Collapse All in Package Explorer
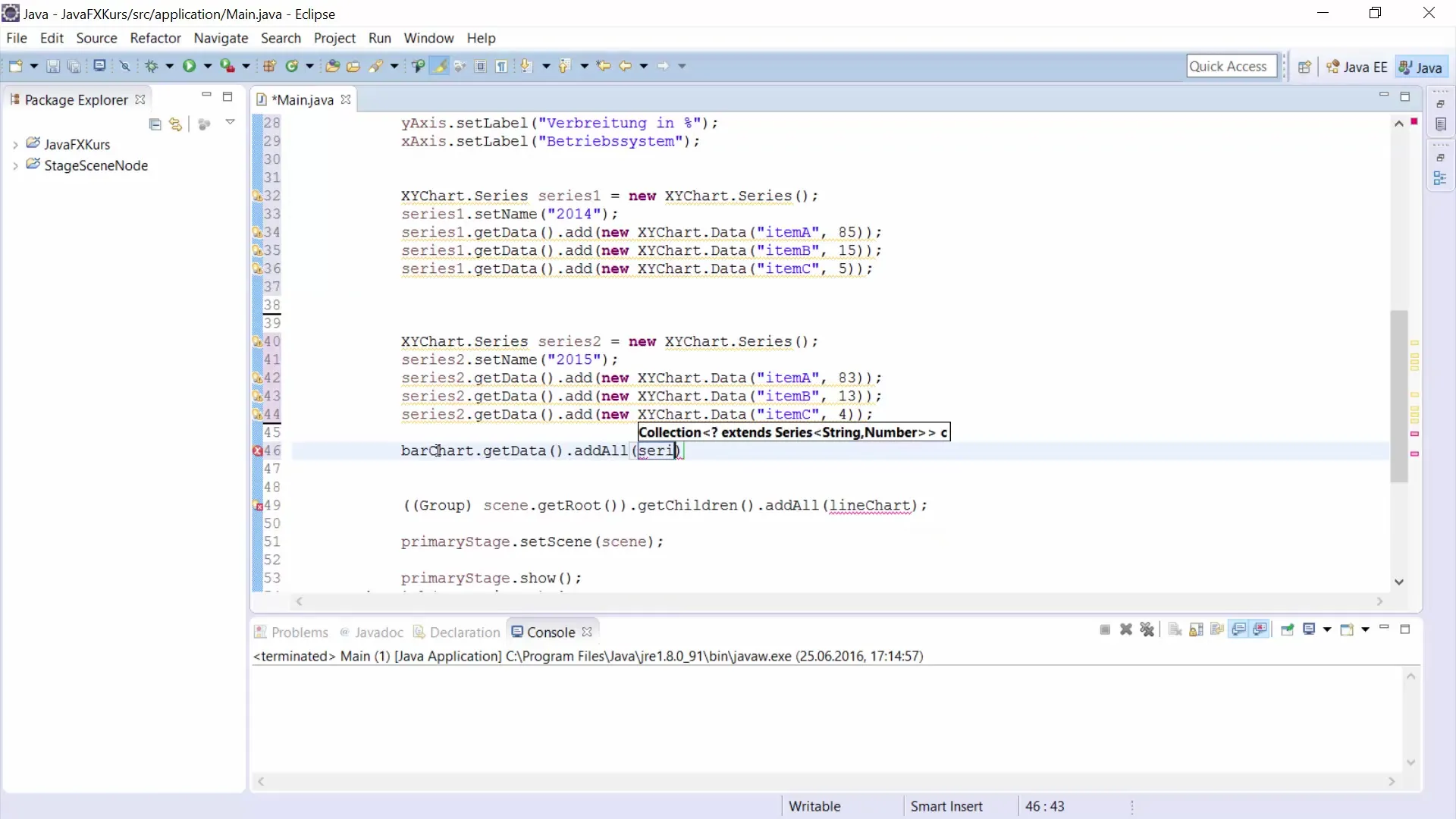This screenshot has width=1456, height=819. (x=155, y=124)
